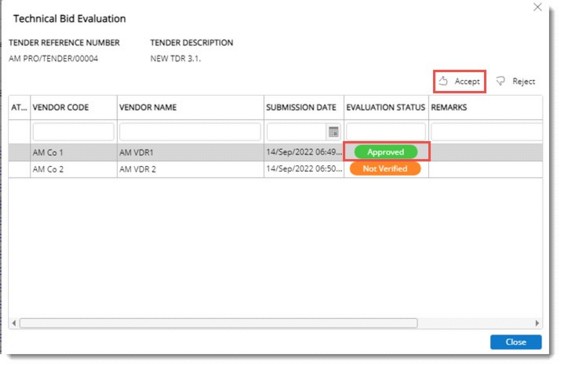Screen dimensions: 561x366
Task: Focus the Vendor Name filter field
Action: click(x=190, y=132)
